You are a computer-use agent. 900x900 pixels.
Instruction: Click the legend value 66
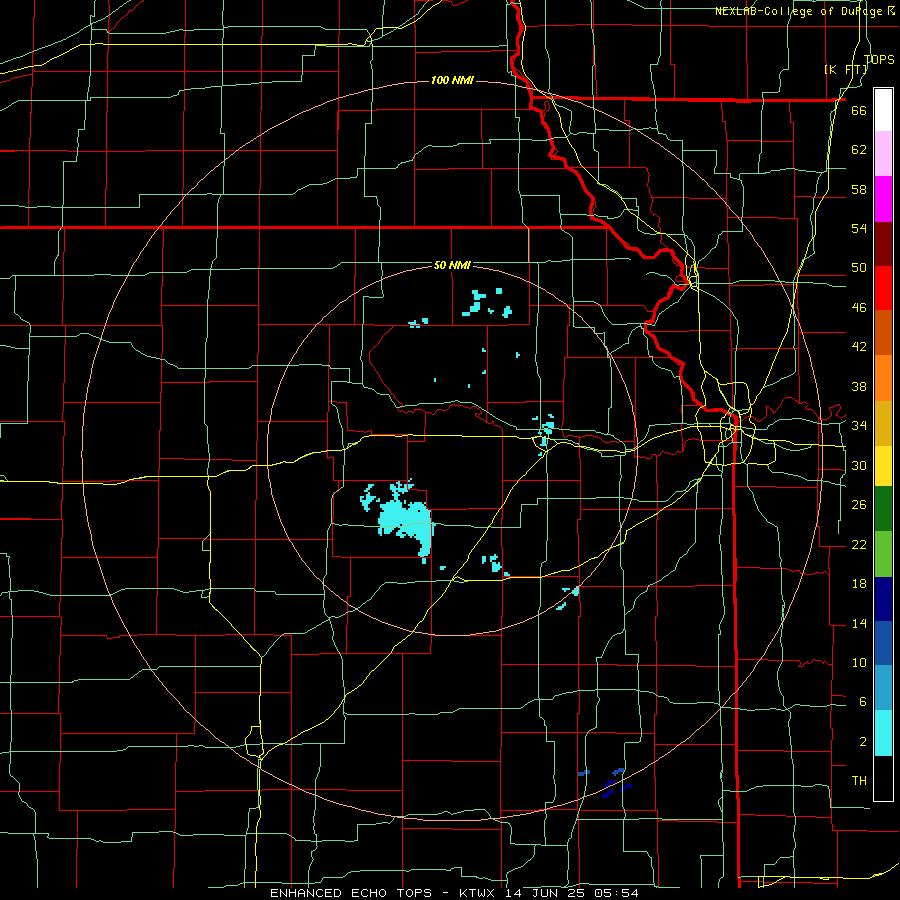pos(859,110)
